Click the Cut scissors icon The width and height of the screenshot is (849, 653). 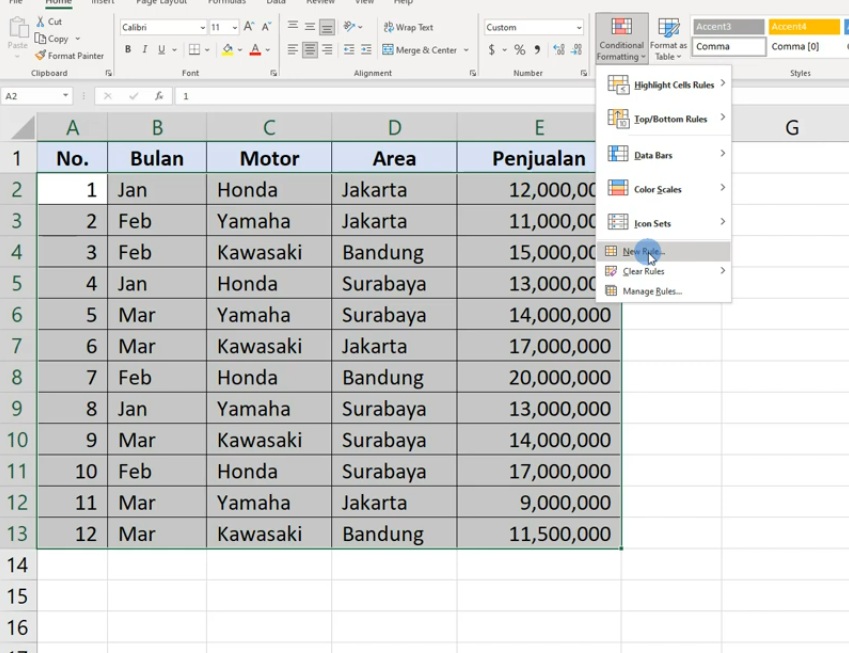click(x=40, y=22)
